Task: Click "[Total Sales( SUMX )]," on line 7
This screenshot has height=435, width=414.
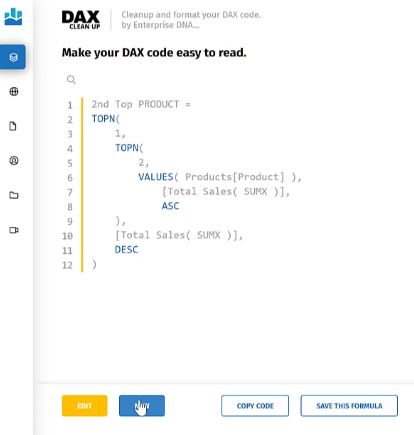Action: (226, 192)
